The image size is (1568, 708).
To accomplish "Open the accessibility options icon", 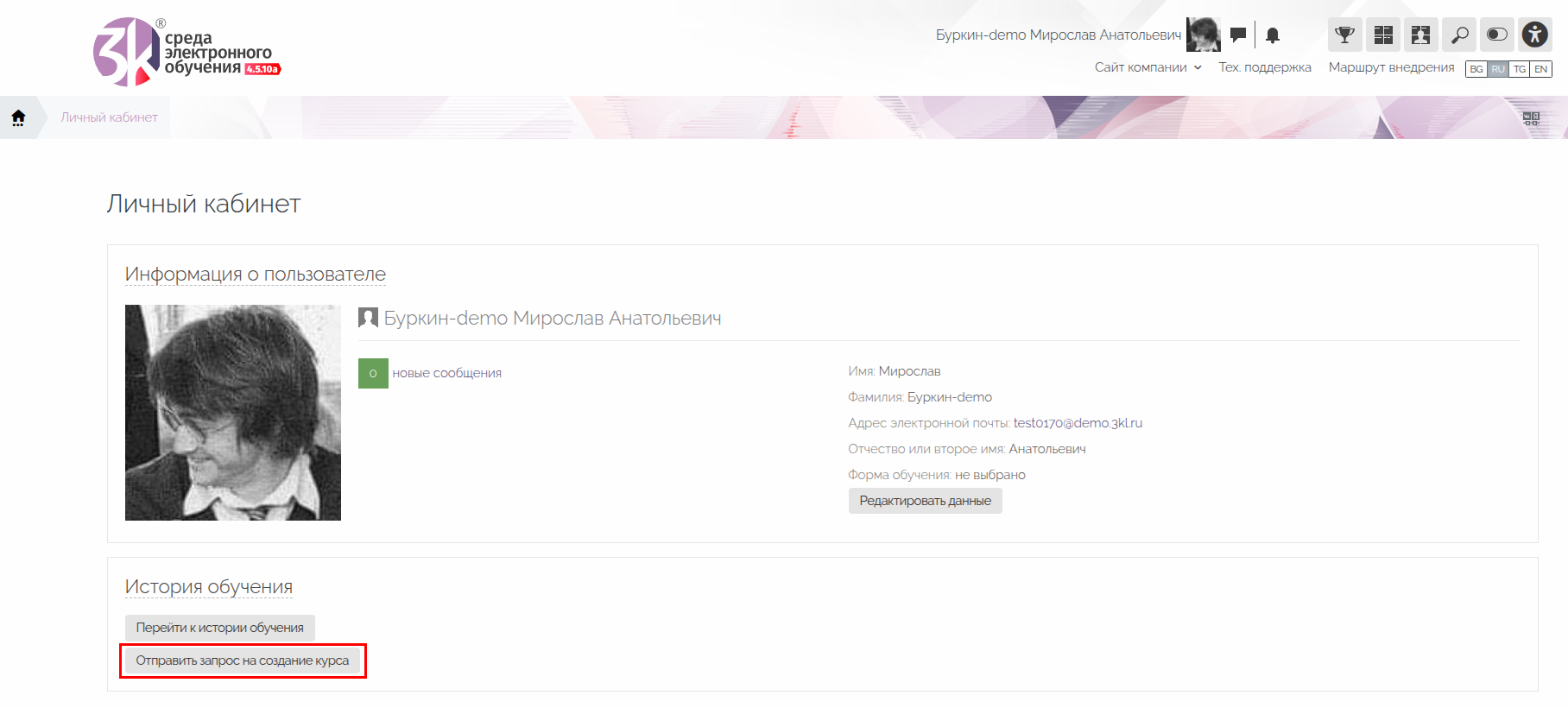I will pos(1535,35).
